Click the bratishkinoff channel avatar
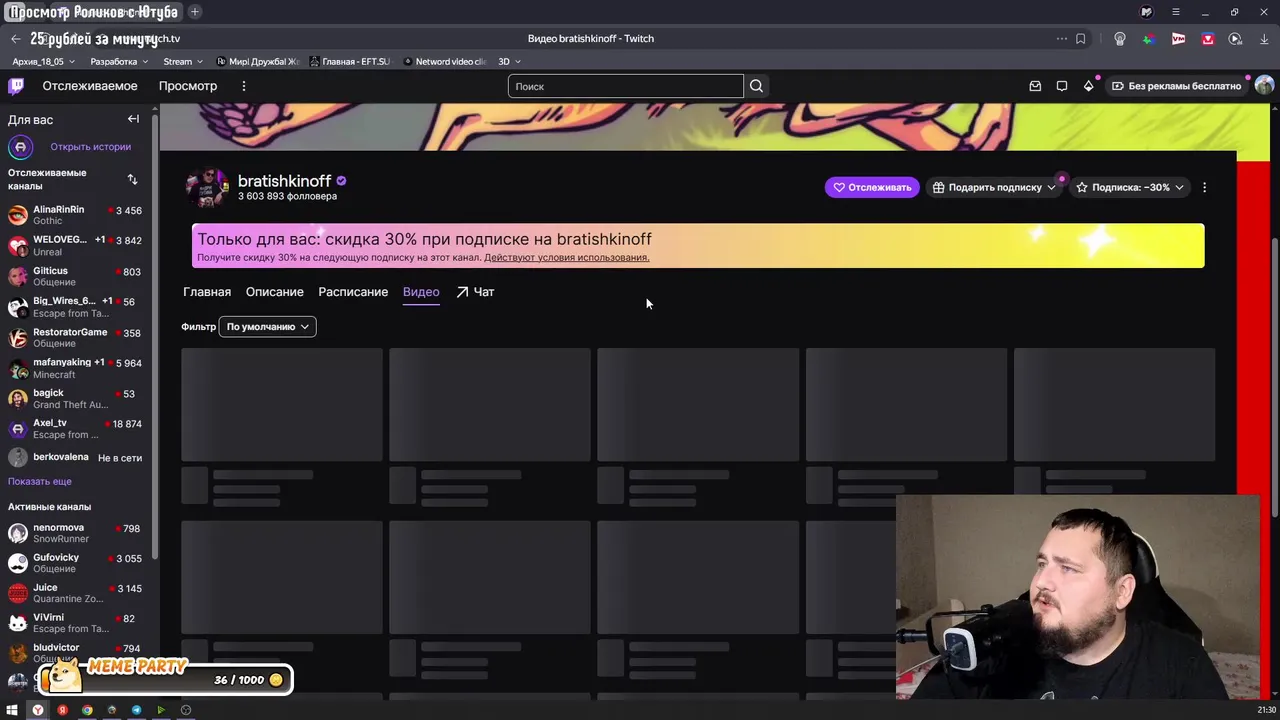 pyautogui.click(x=207, y=187)
